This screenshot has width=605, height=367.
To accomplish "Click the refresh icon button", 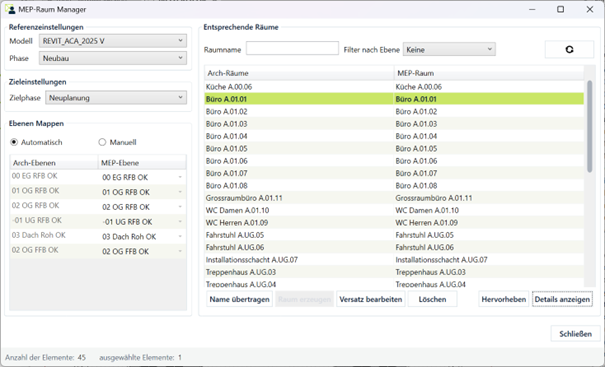I will [569, 49].
